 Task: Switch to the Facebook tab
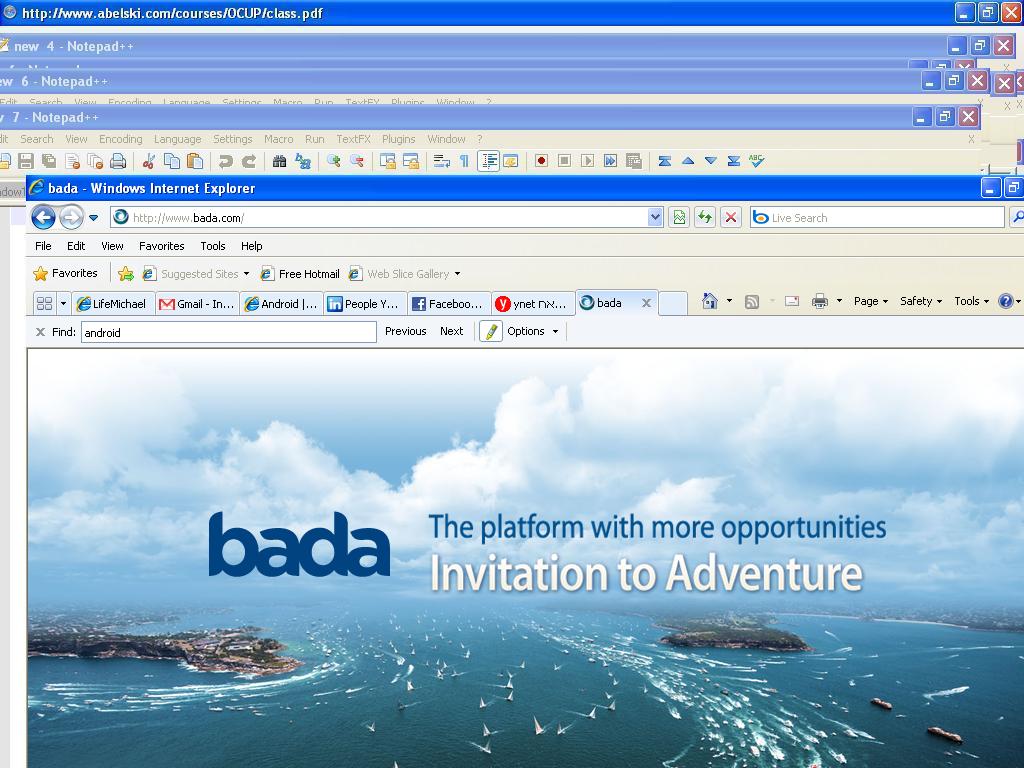click(x=449, y=304)
